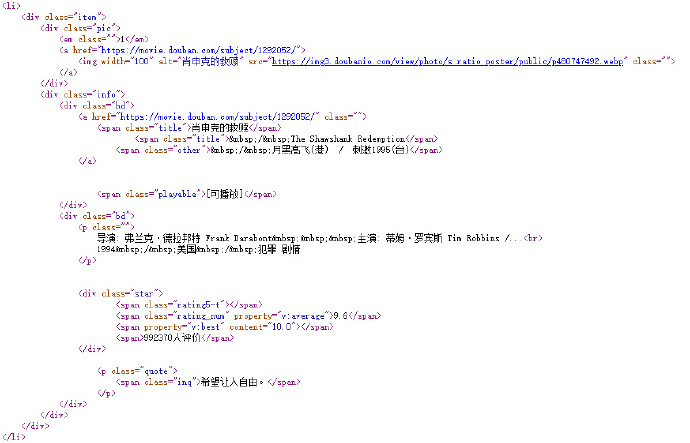
Task: Select the div class="hd" line
Action: [x=97, y=106]
